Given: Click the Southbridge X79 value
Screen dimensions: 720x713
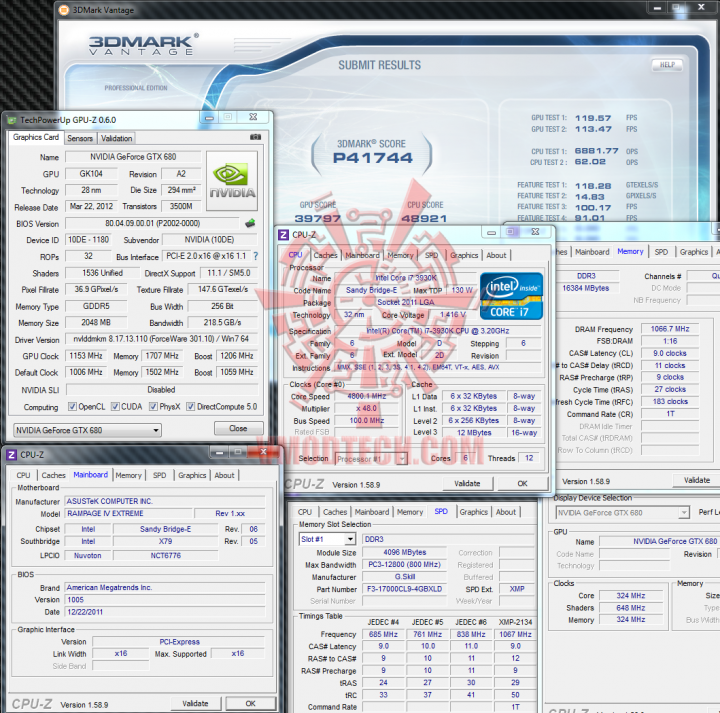Looking at the screenshot, I should 165,541.
